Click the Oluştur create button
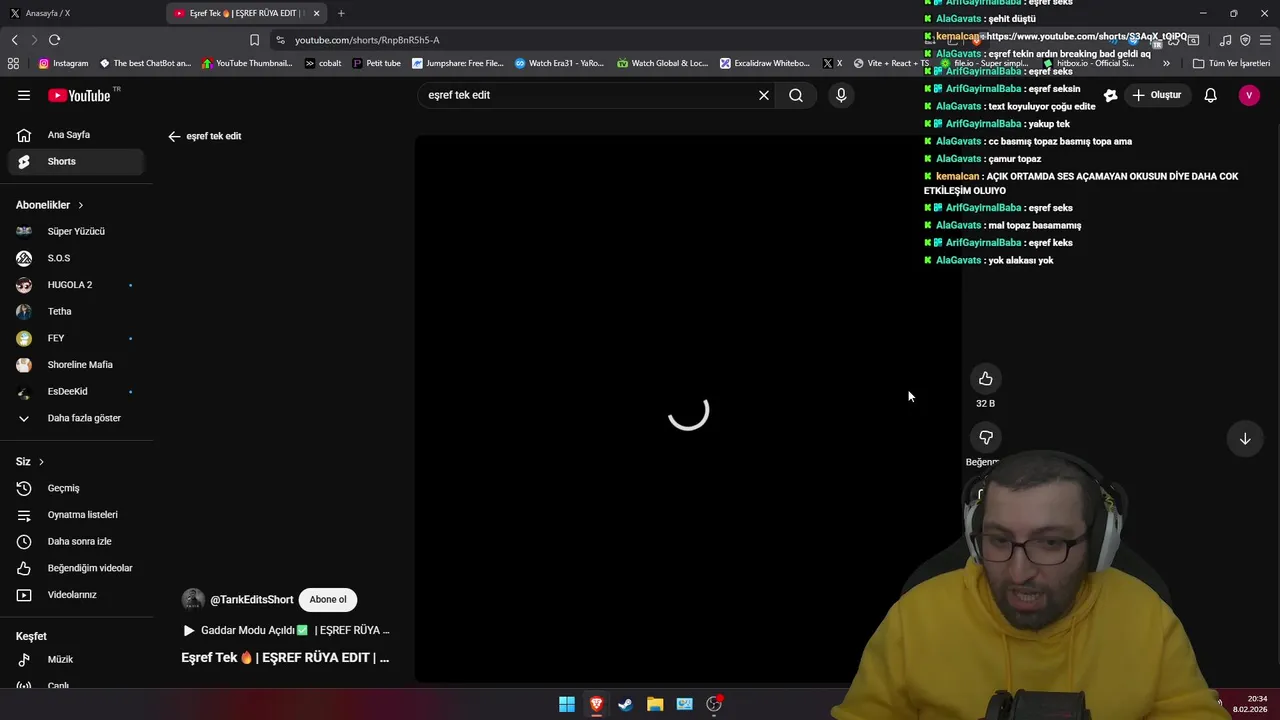Screen dimensions: 1280x720 click(1156, 95)
